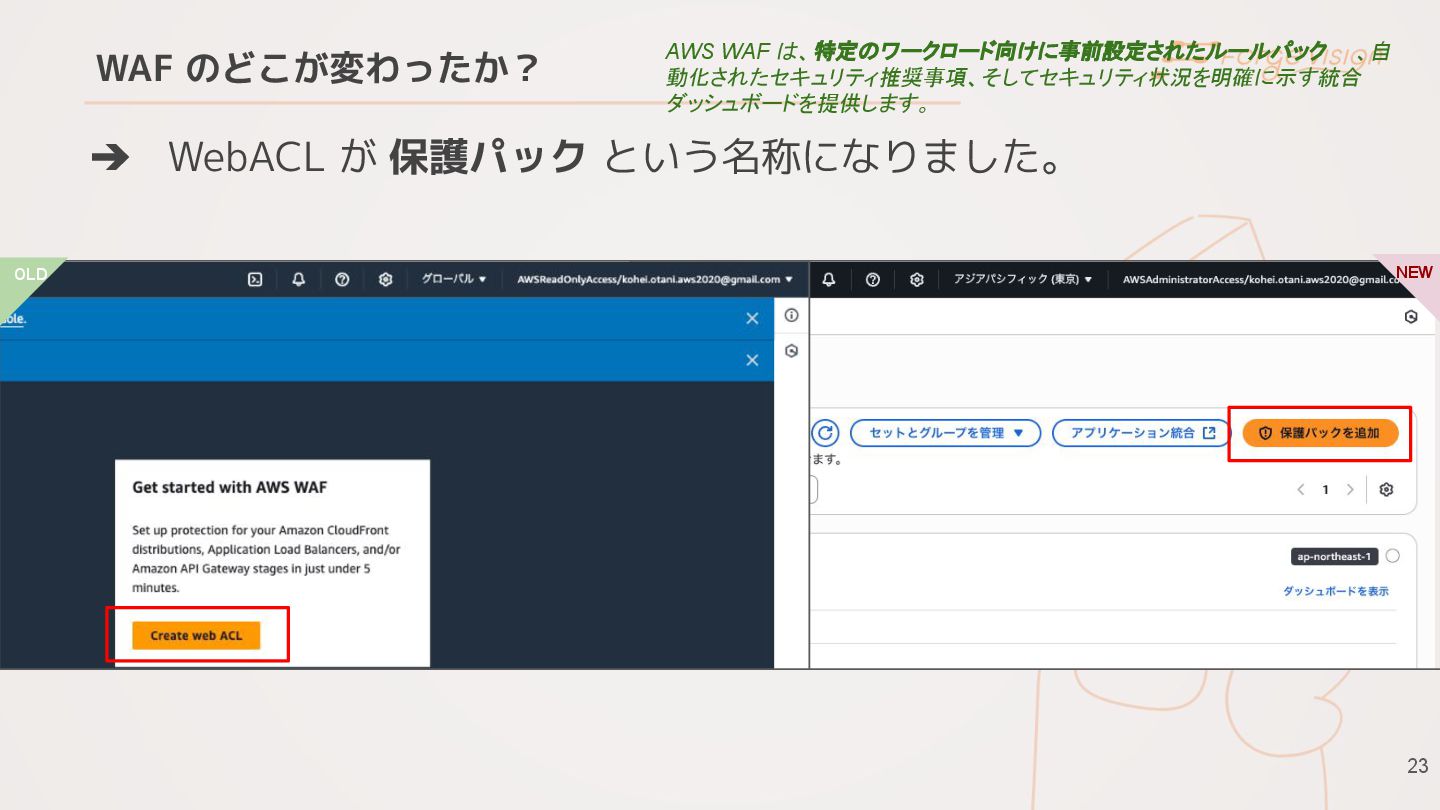The height and width of the screenshot is (810, 1440).
Task: Click アプリケーション統合 external link button
Action: [1141, 433]
